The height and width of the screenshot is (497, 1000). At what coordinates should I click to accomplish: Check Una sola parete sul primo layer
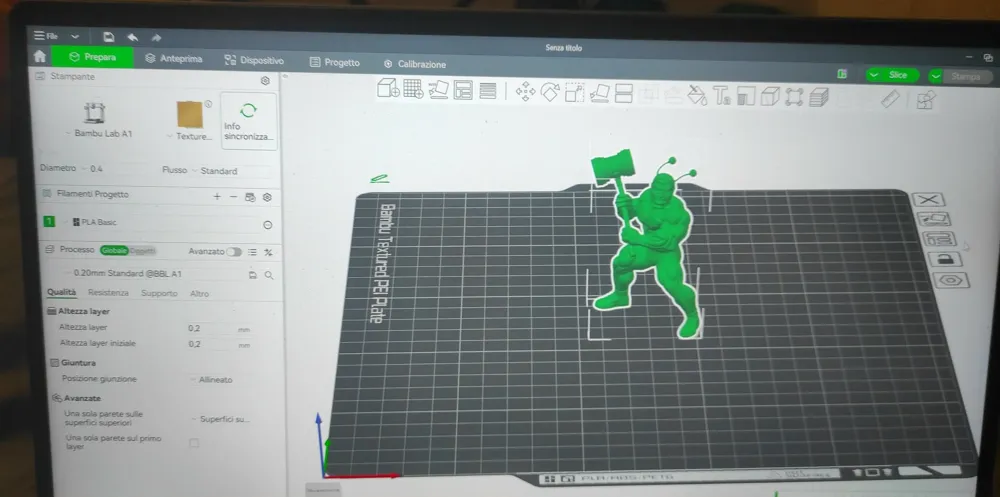point(194,443)
